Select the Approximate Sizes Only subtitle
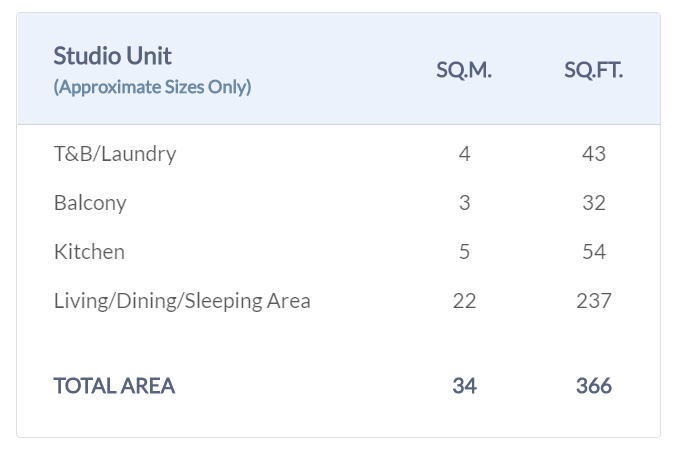The height and width of the screenshot is (449, 674). point(152,87)
